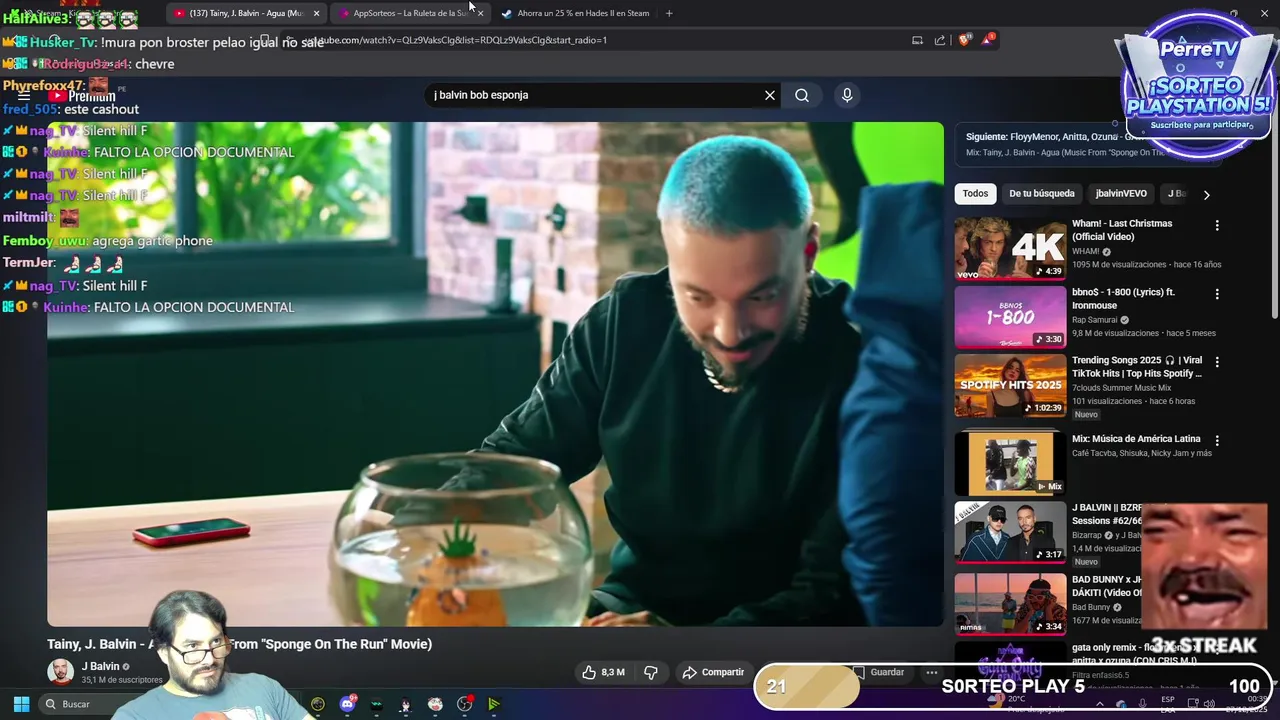This screenshot has width=1280, height=720.
Task: Activate voice search microphone
Action: click(x=847, y=95)
